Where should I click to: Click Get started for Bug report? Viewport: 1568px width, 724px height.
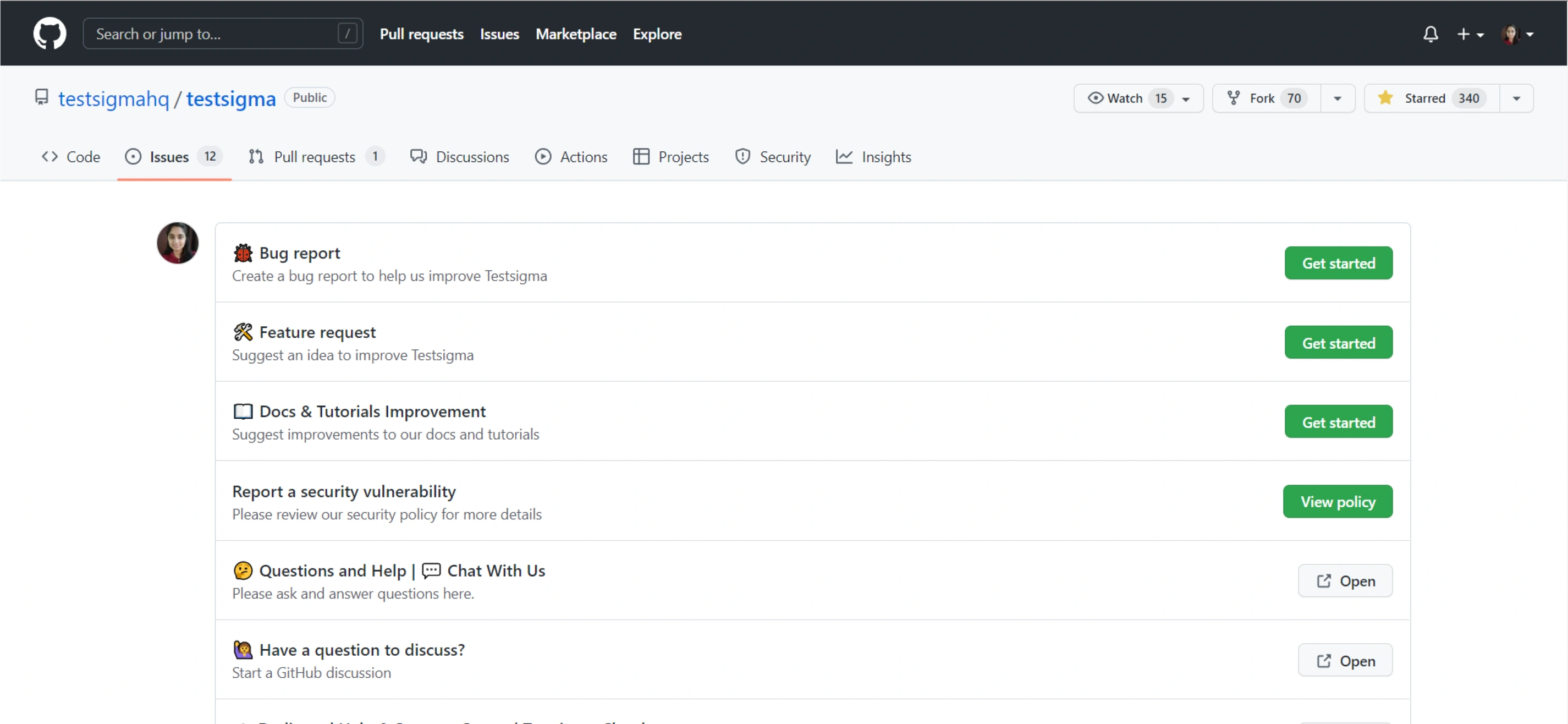1338,263
